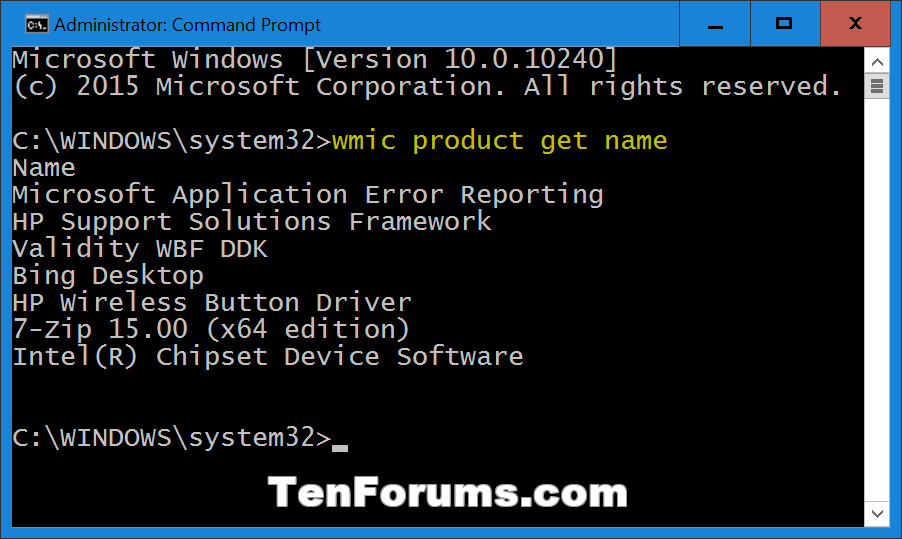The height and width of the screenshot is (539, 902).
Task: Click the scrollbar up arrow
Action: 877,62
